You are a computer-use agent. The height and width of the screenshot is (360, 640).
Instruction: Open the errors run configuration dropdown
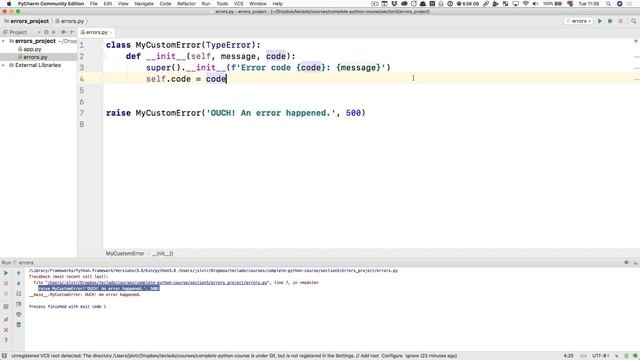click(578, 21)
